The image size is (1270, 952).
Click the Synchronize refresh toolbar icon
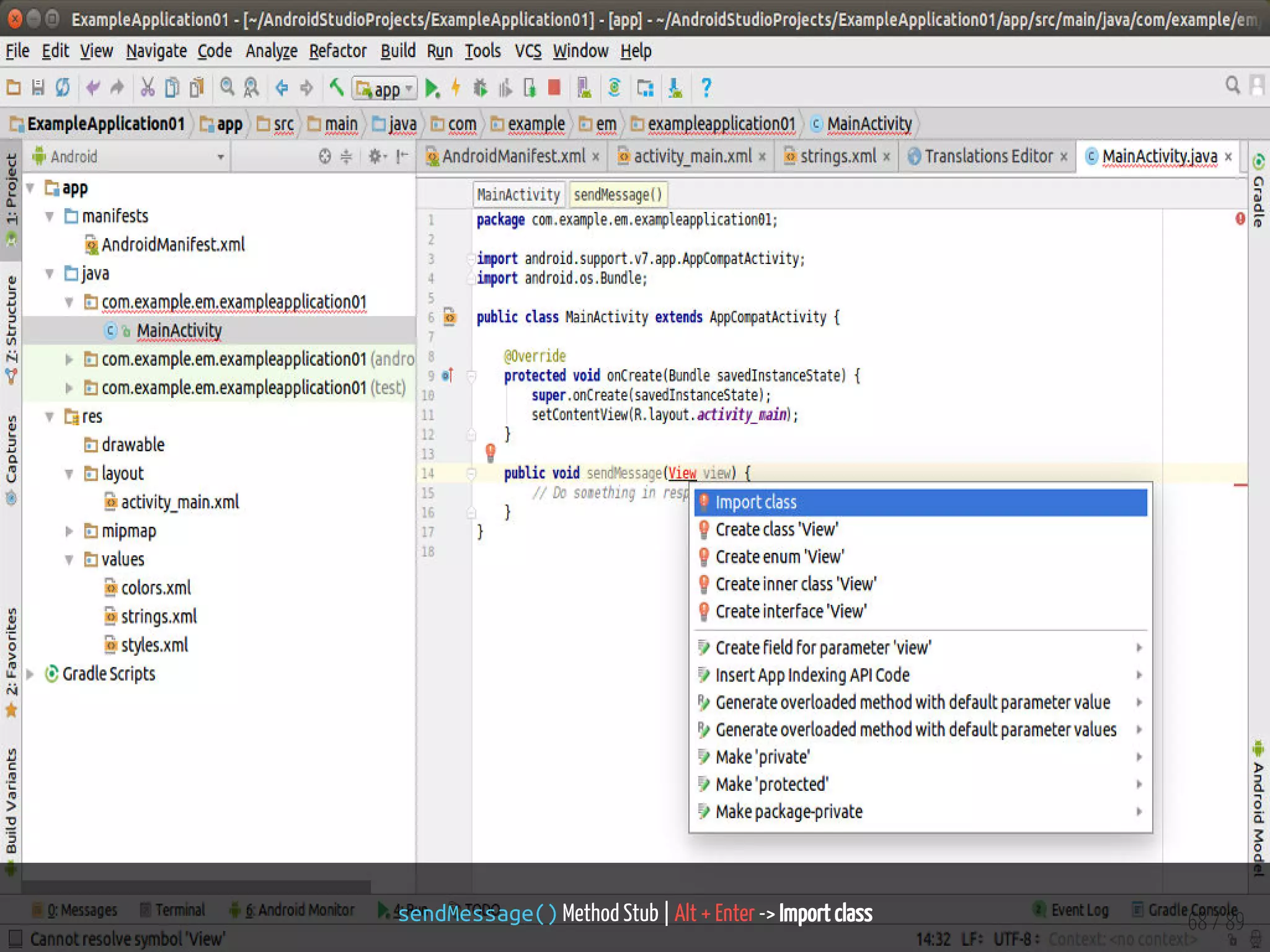pyautogui.click(x=62, y=88)
